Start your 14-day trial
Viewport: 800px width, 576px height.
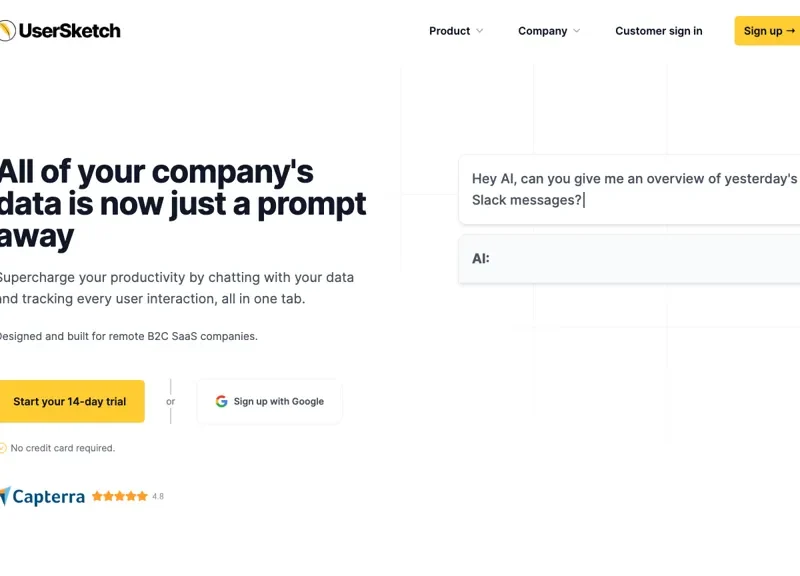pyautogui.click(x=72, y=401)
